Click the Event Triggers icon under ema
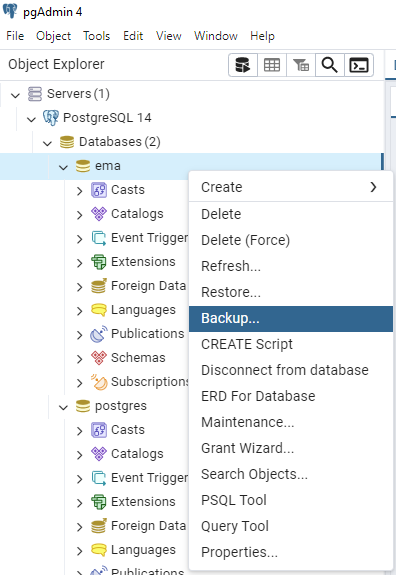This screenshot has width=396, height=575. point(99,238)
